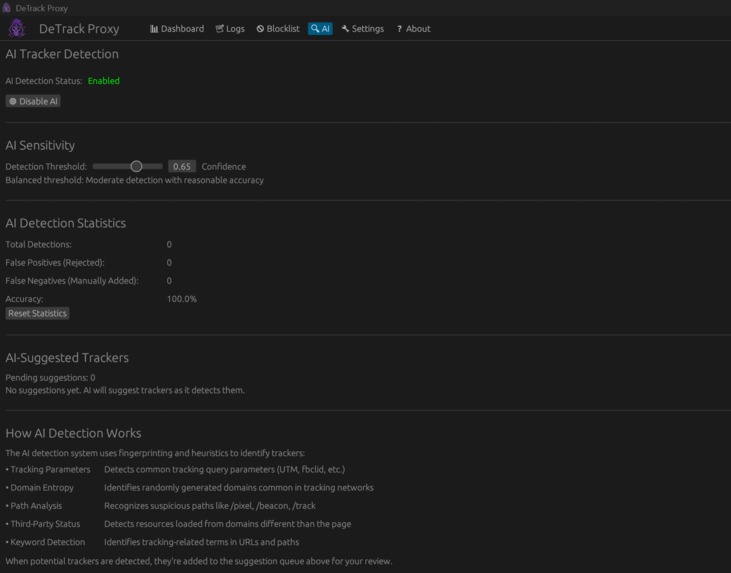Open the Dashboard tab
The width and height of the screenshot is (731, 573).
(177, 29)
